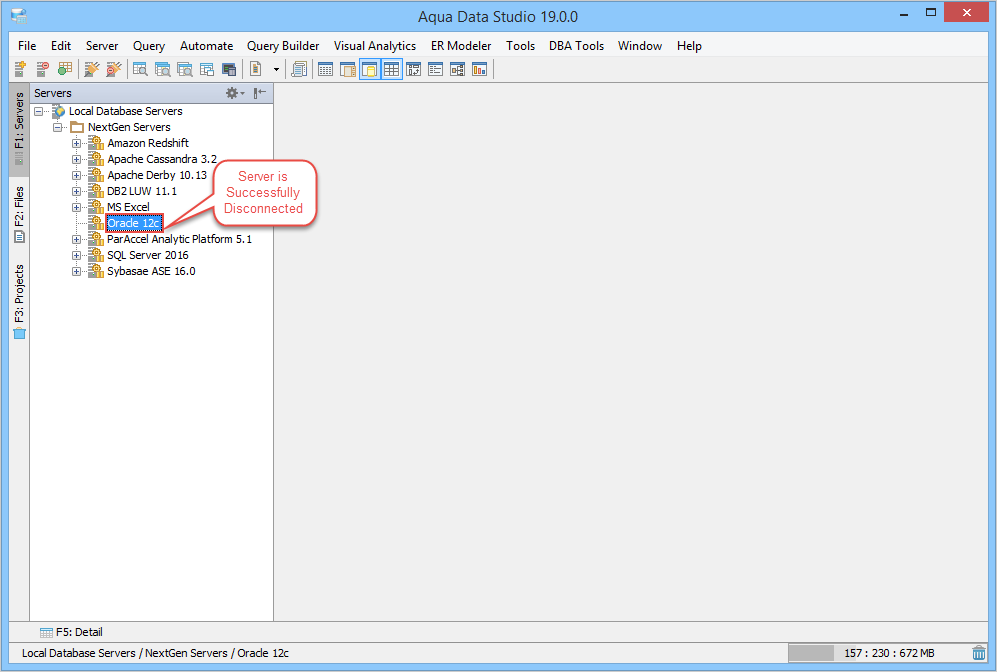997x672 pixels.
Task: Select the SQL Server 2016 tree item
Action: (148, 255)
